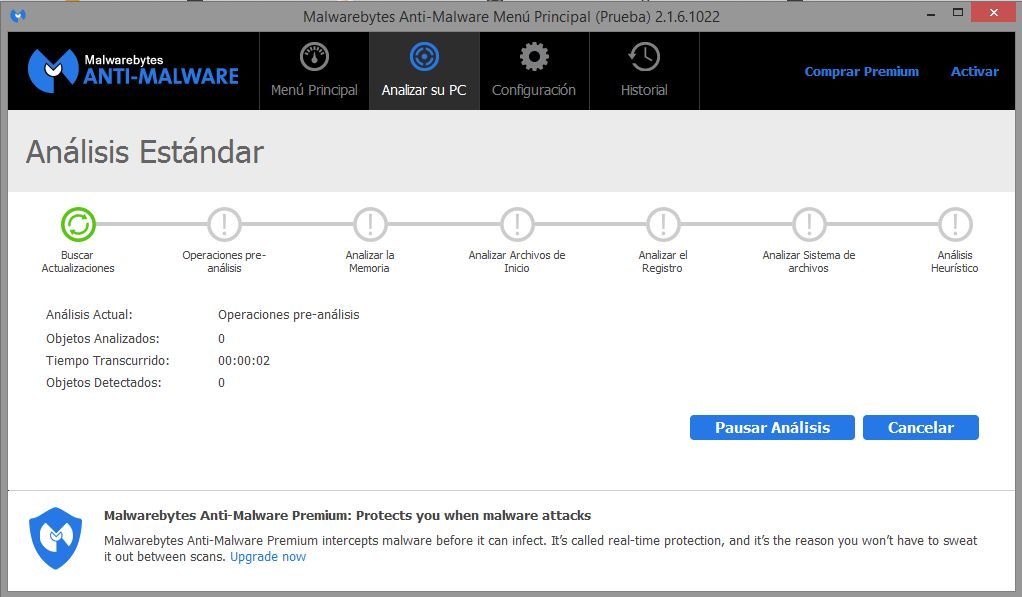The image size is (1022, 597).
Task: Click the Tiempo Transcurrido label
Action: pyautogui.click(x=108, y=361)
